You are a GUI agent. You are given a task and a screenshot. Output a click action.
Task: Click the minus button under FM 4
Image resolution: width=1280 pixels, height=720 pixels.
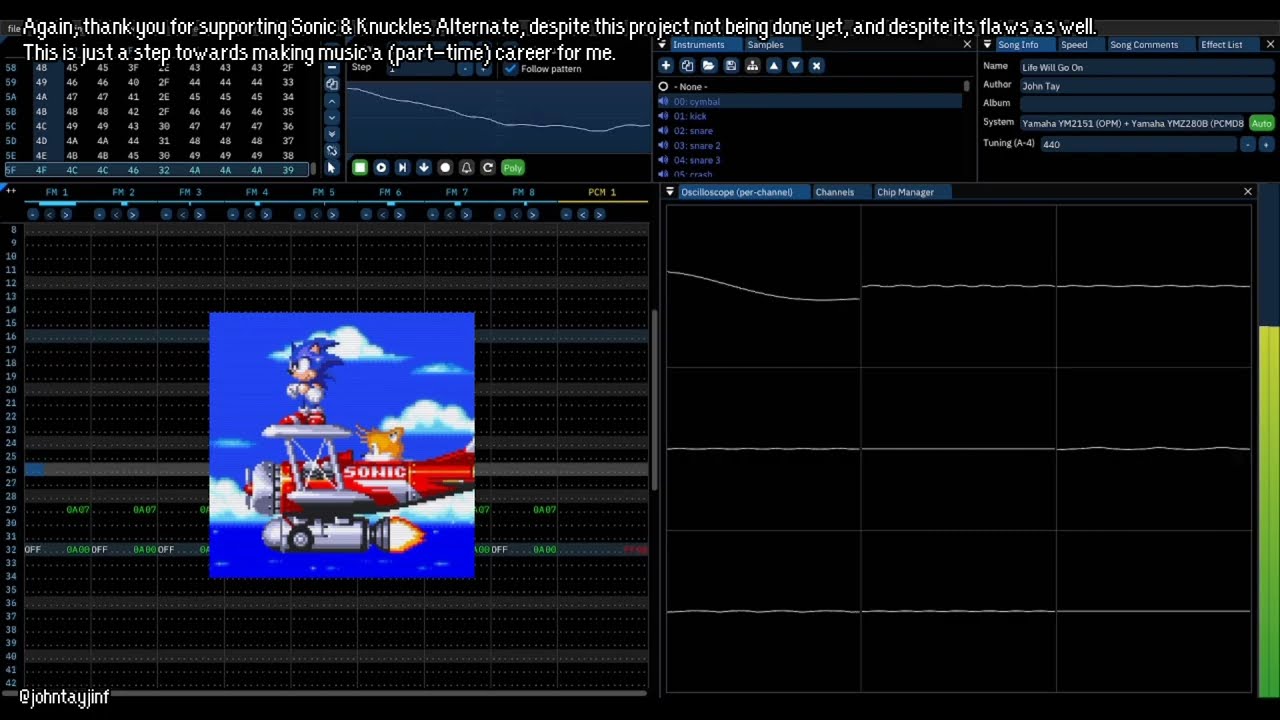pyautogui.click(x=233, y=214)
